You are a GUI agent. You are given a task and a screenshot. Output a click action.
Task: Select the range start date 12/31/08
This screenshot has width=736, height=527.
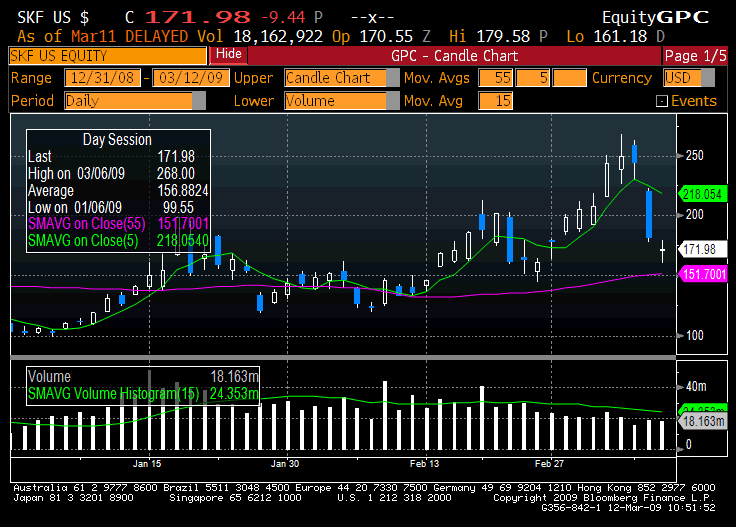point(102,78)
